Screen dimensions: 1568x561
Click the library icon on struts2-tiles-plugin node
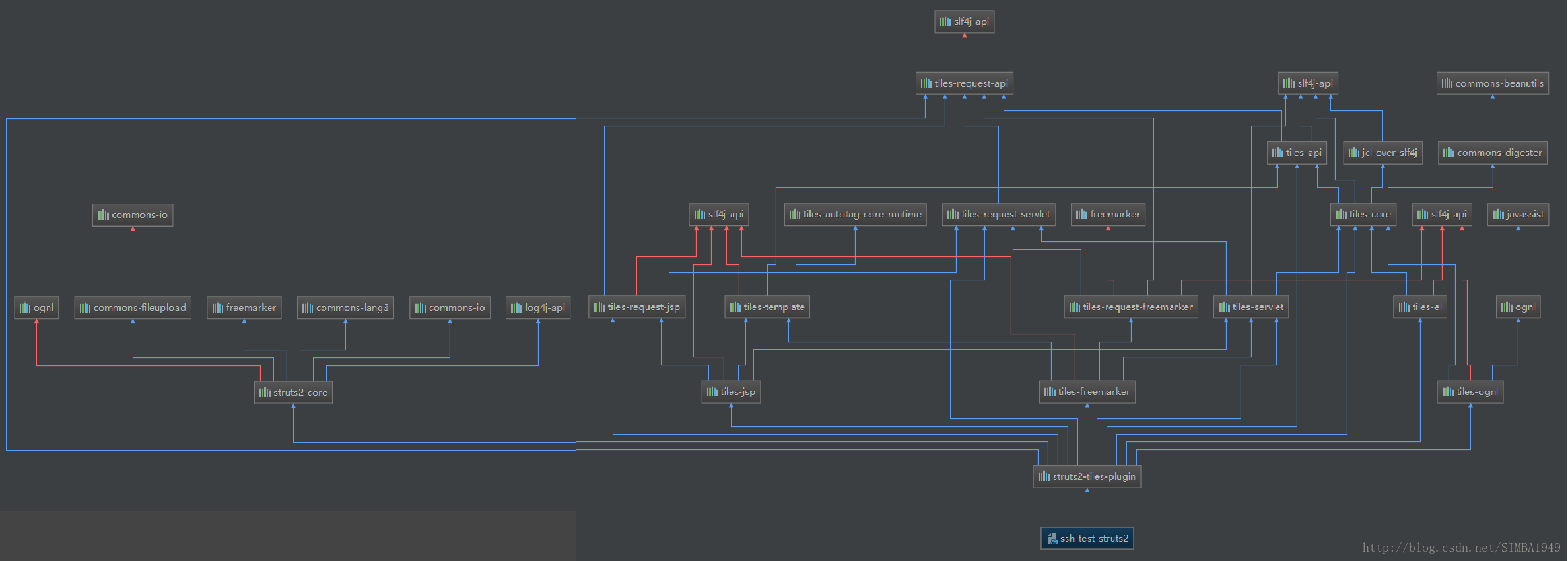(1044, 476)
